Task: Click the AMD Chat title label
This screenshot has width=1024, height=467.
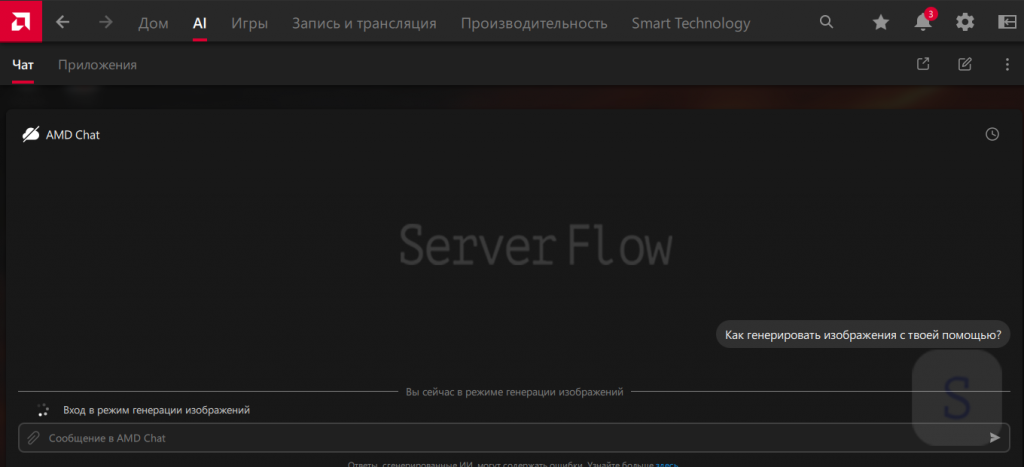Action: pos(72,135)
